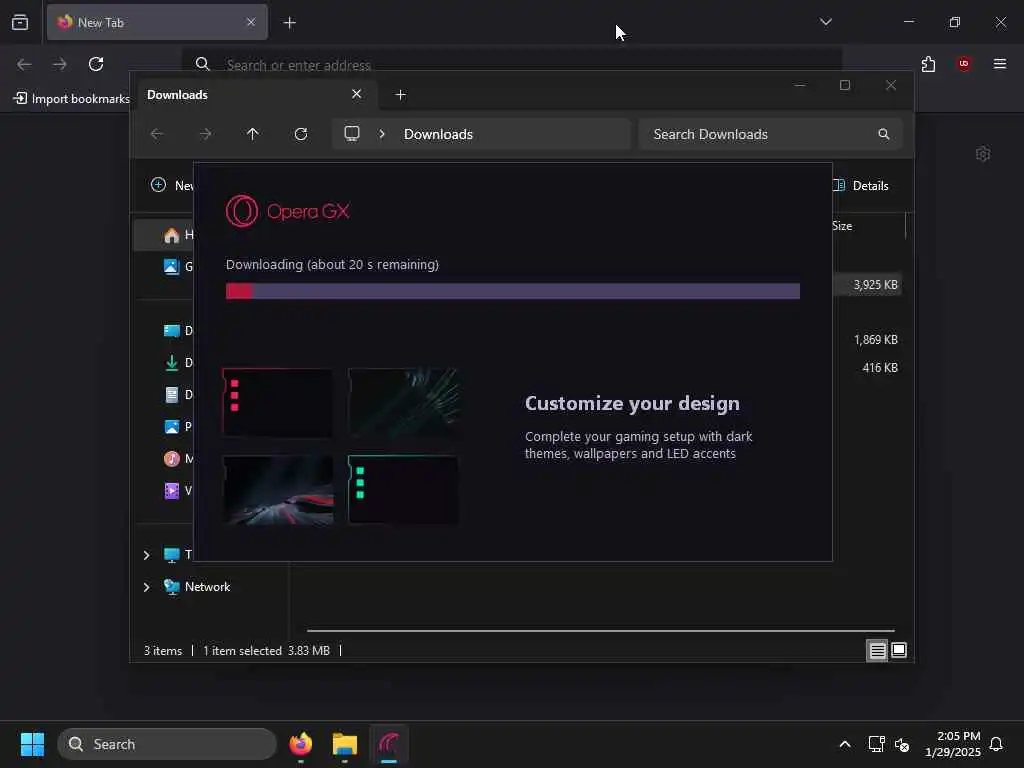Viewport: 1024px width, 768px height.
Task: Click the red accent theme thumbnail
Action: coord(278,402)
